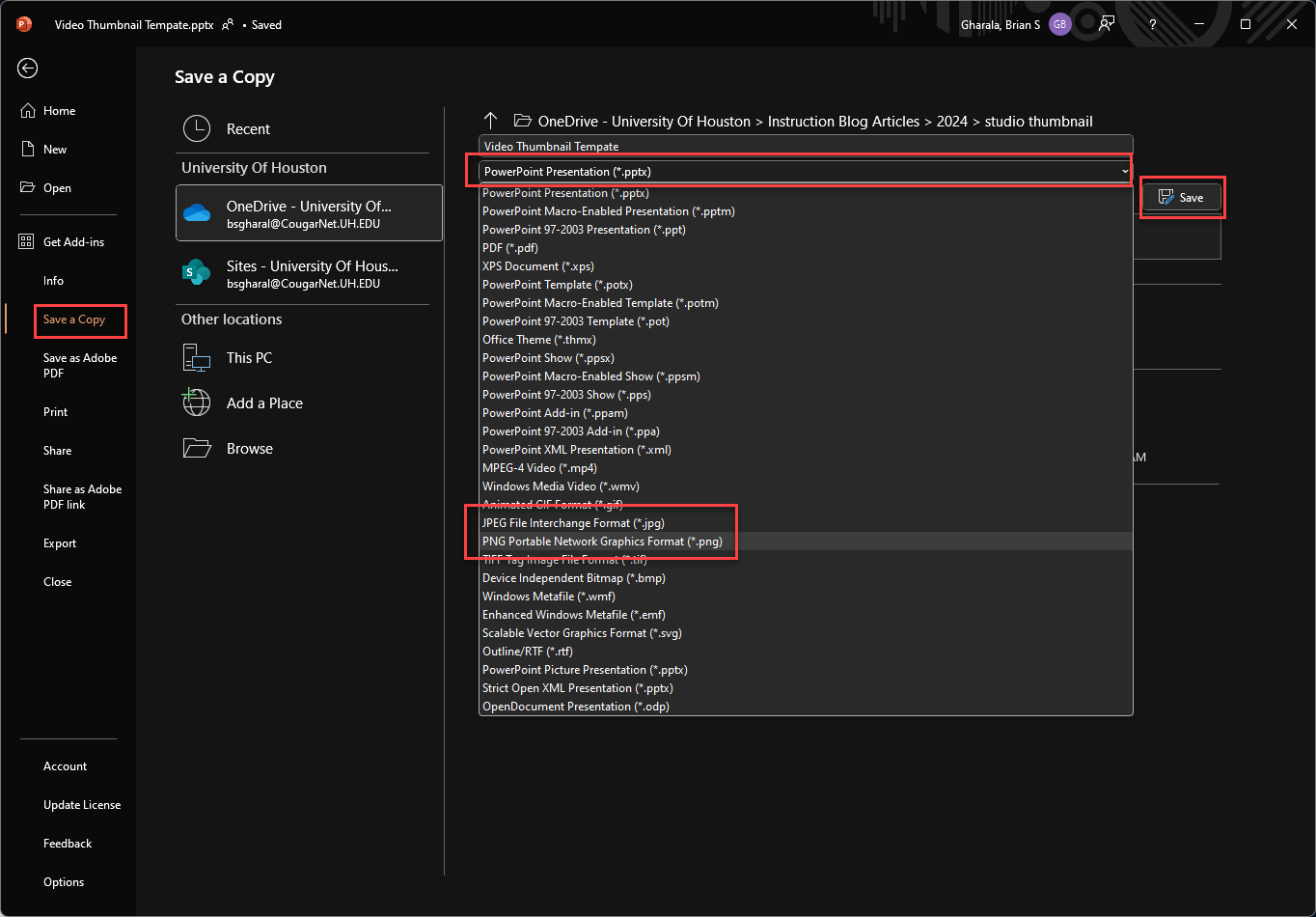Click the folder icon beside the OneDrive path
Screen dimensions: 1316x917
click(523, 121)
